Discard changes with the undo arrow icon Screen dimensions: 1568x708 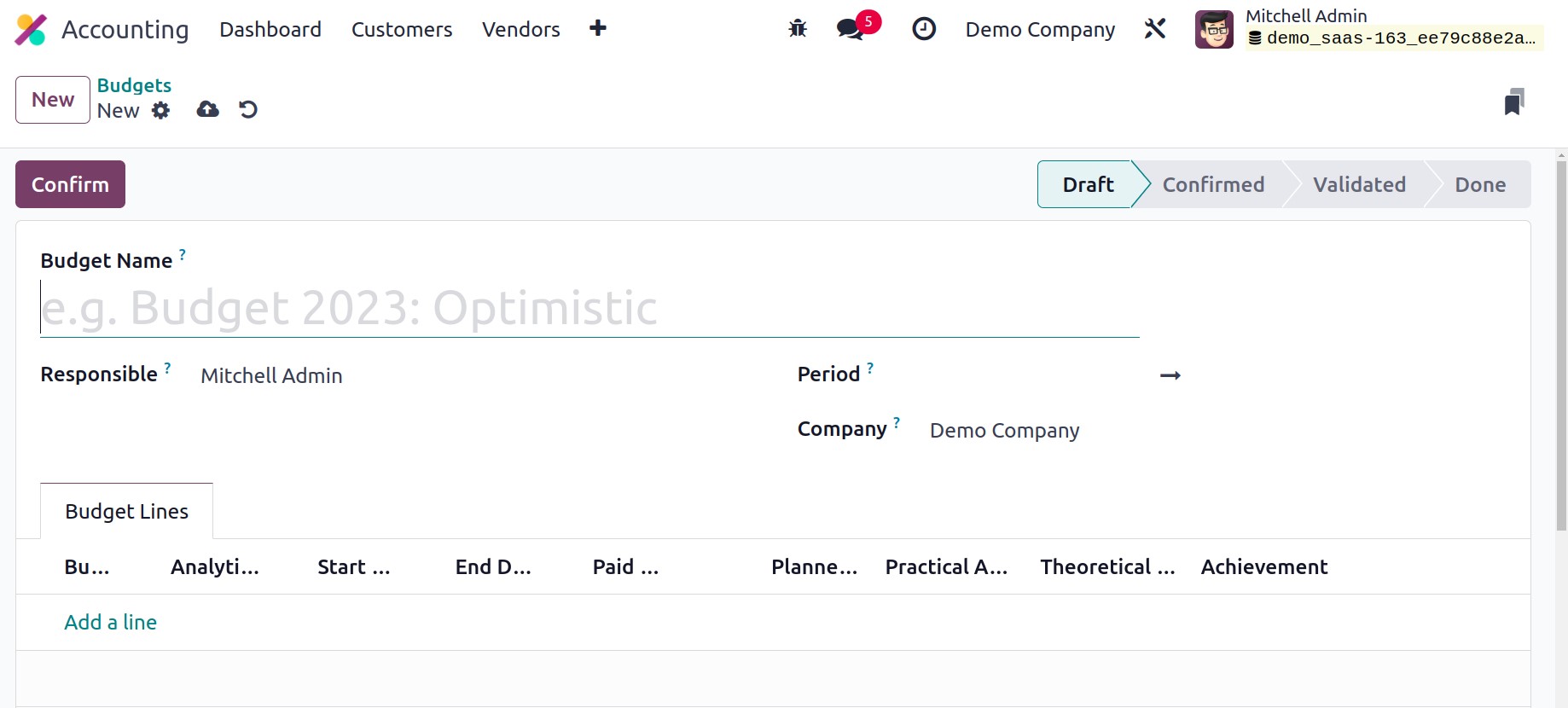[248, 109]
